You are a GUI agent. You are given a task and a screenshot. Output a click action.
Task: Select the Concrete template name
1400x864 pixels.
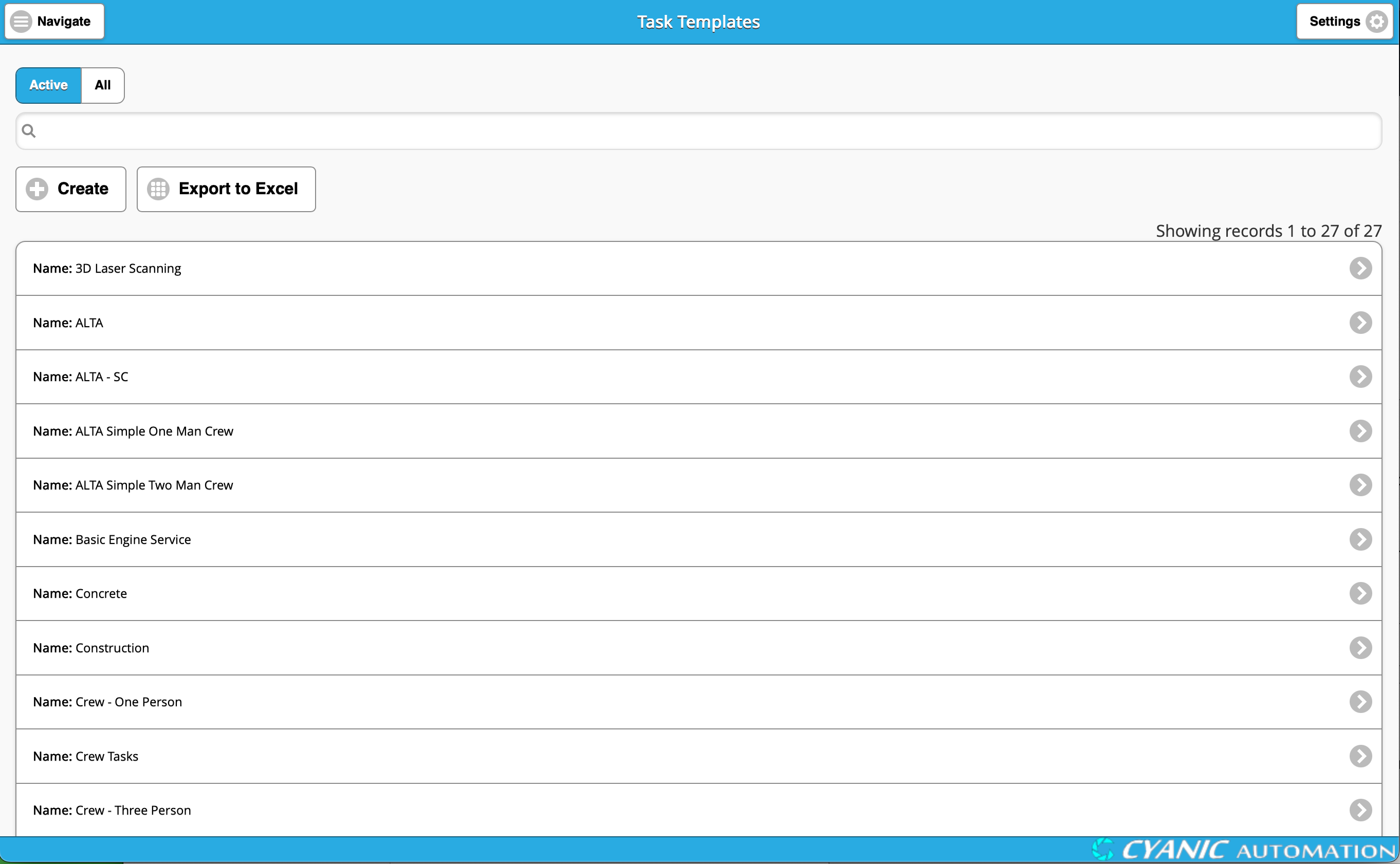[x=101, y=594]
